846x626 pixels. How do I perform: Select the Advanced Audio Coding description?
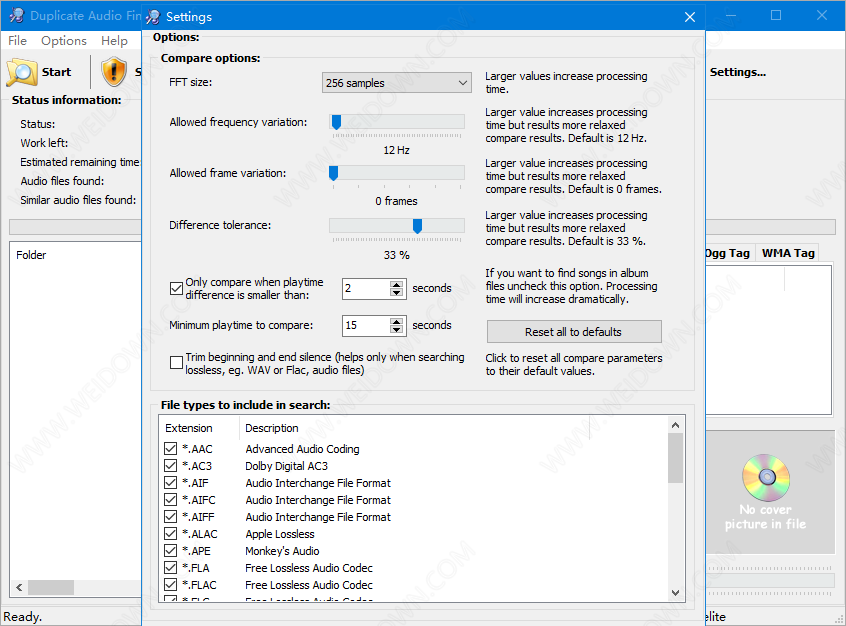click(x=302, y=449)
